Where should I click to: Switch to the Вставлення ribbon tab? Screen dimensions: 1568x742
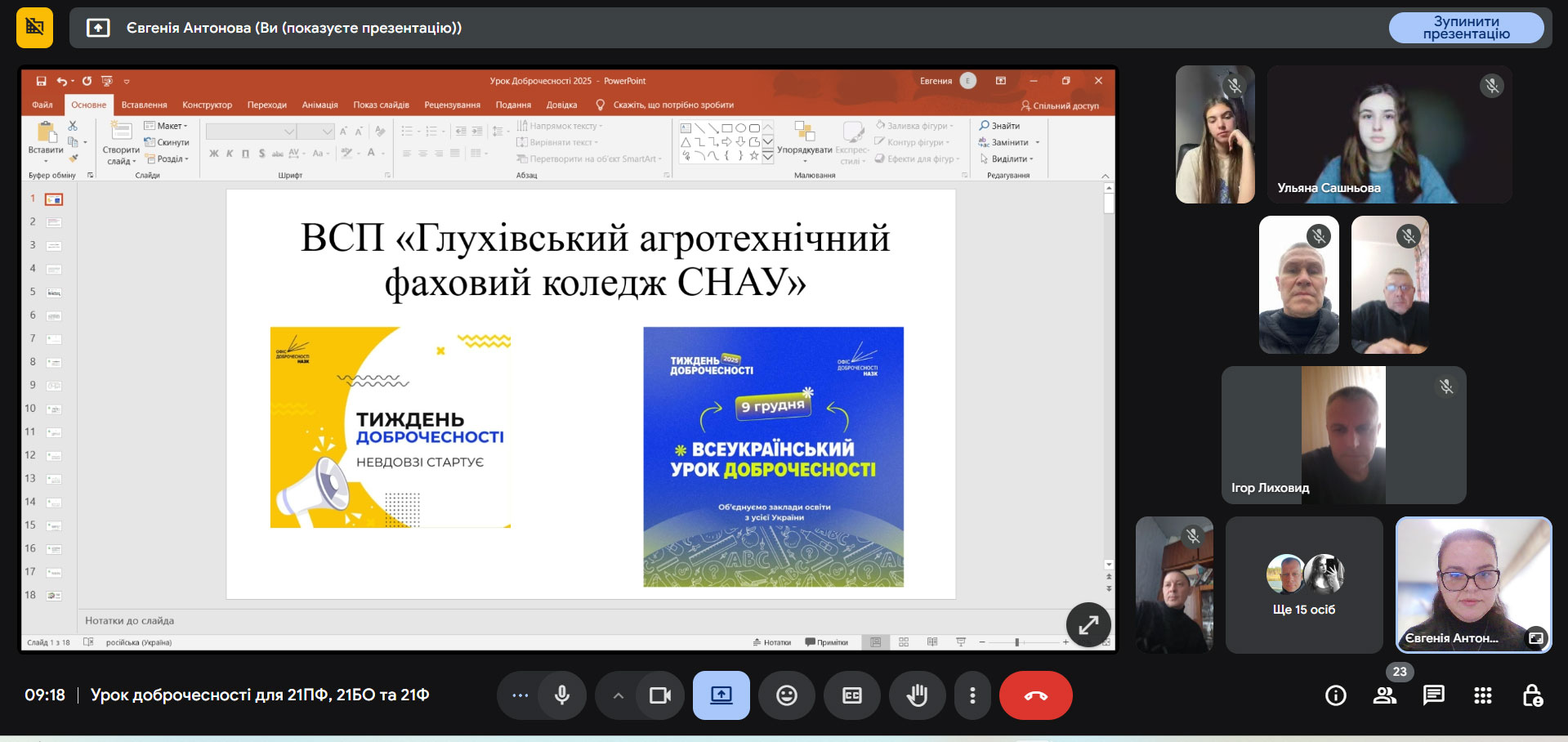(x=144, y=105)
